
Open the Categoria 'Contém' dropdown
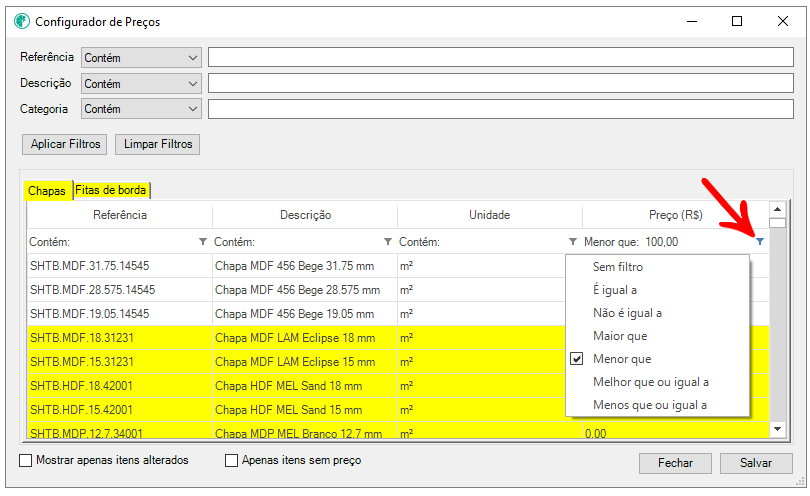pyautogui.click(x=141, y=109)
